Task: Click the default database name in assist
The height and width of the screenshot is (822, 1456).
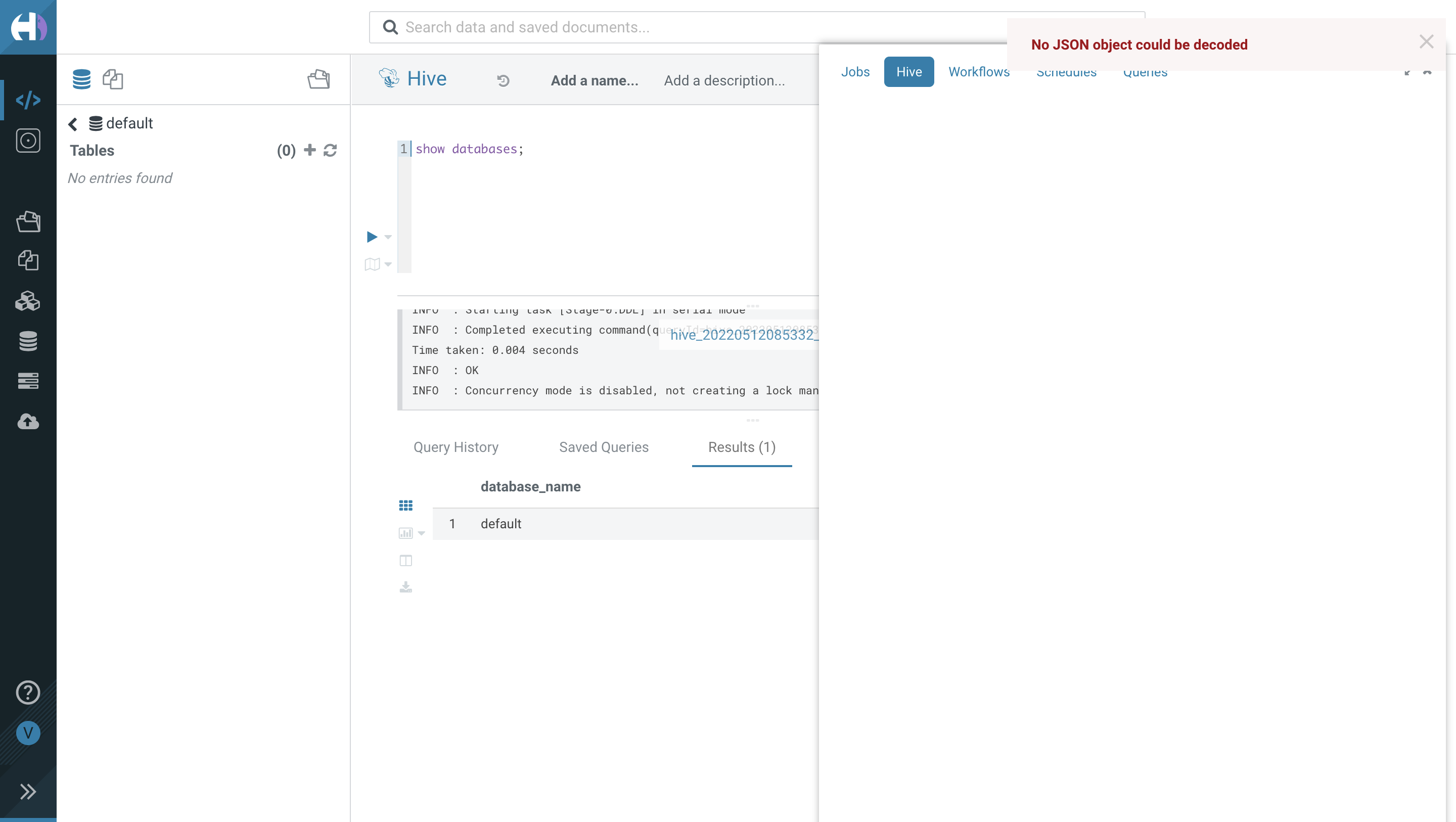Action: [x=129, y=123]
